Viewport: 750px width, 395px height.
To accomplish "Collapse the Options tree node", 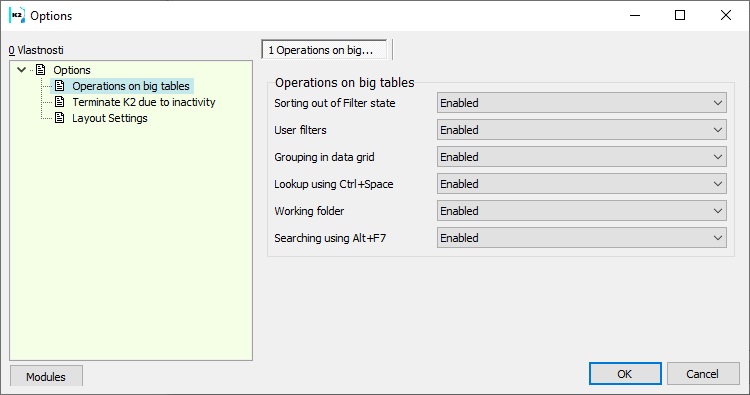I will click(x=22, y=70).
